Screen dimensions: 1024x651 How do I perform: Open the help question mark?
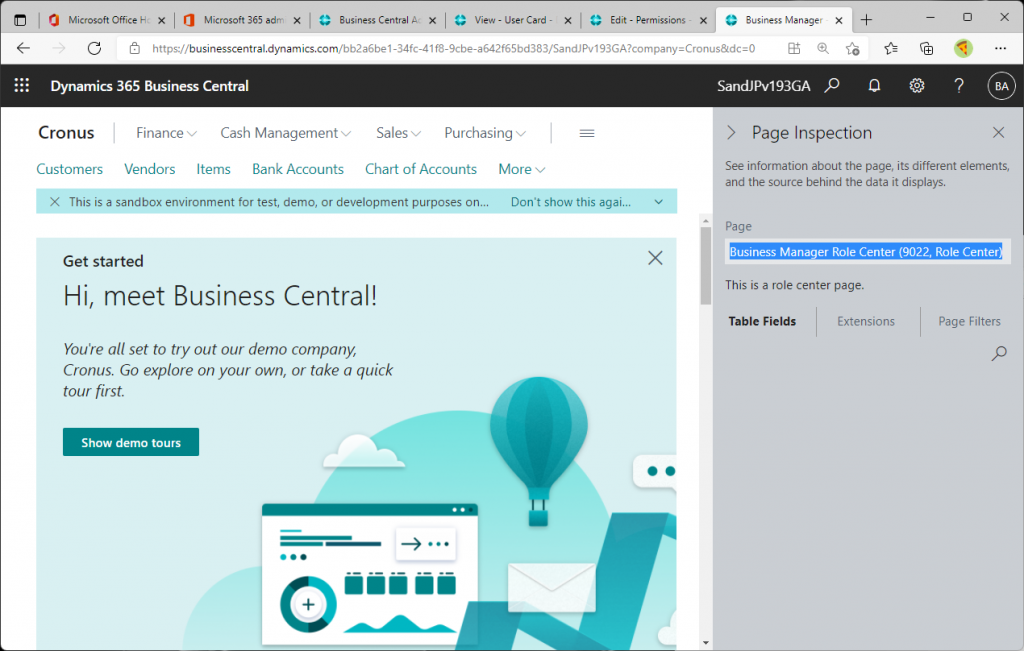point(959,86)
